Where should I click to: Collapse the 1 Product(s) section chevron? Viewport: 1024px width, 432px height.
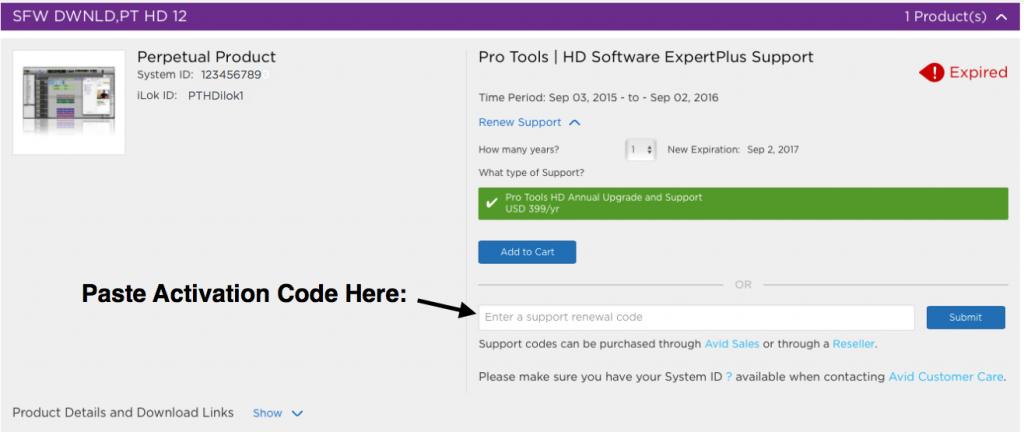[1001, 17]
